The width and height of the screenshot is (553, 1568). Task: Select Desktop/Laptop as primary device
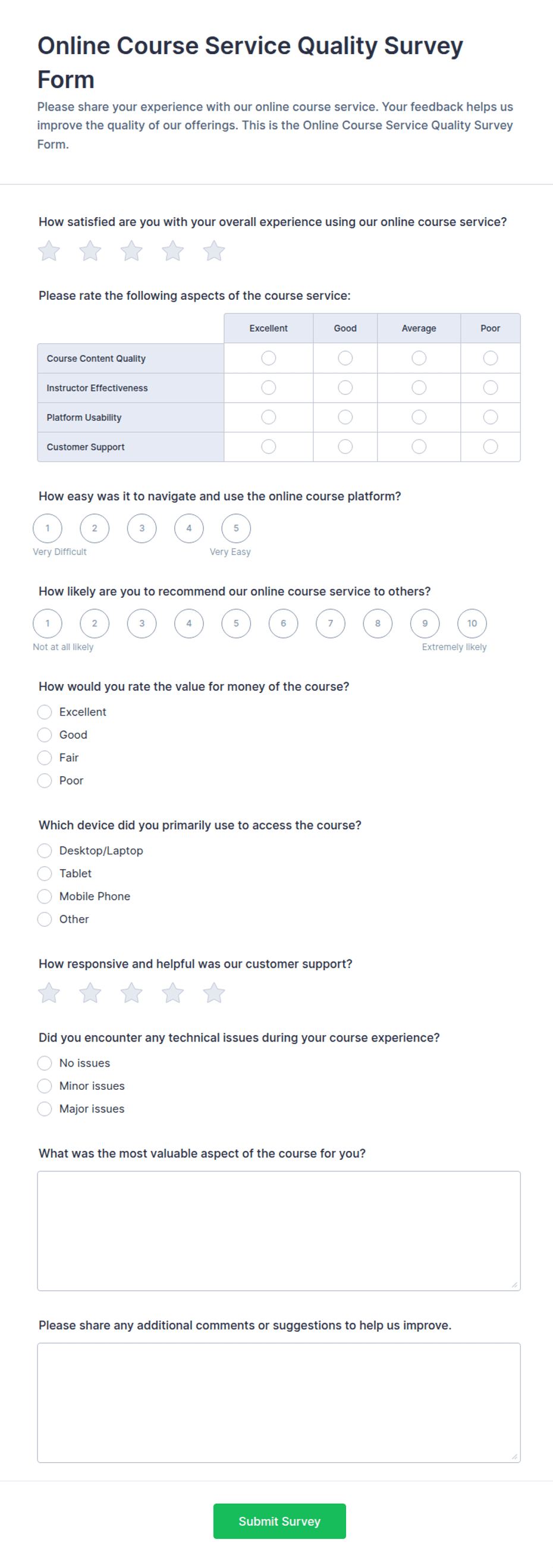point(45,851)
